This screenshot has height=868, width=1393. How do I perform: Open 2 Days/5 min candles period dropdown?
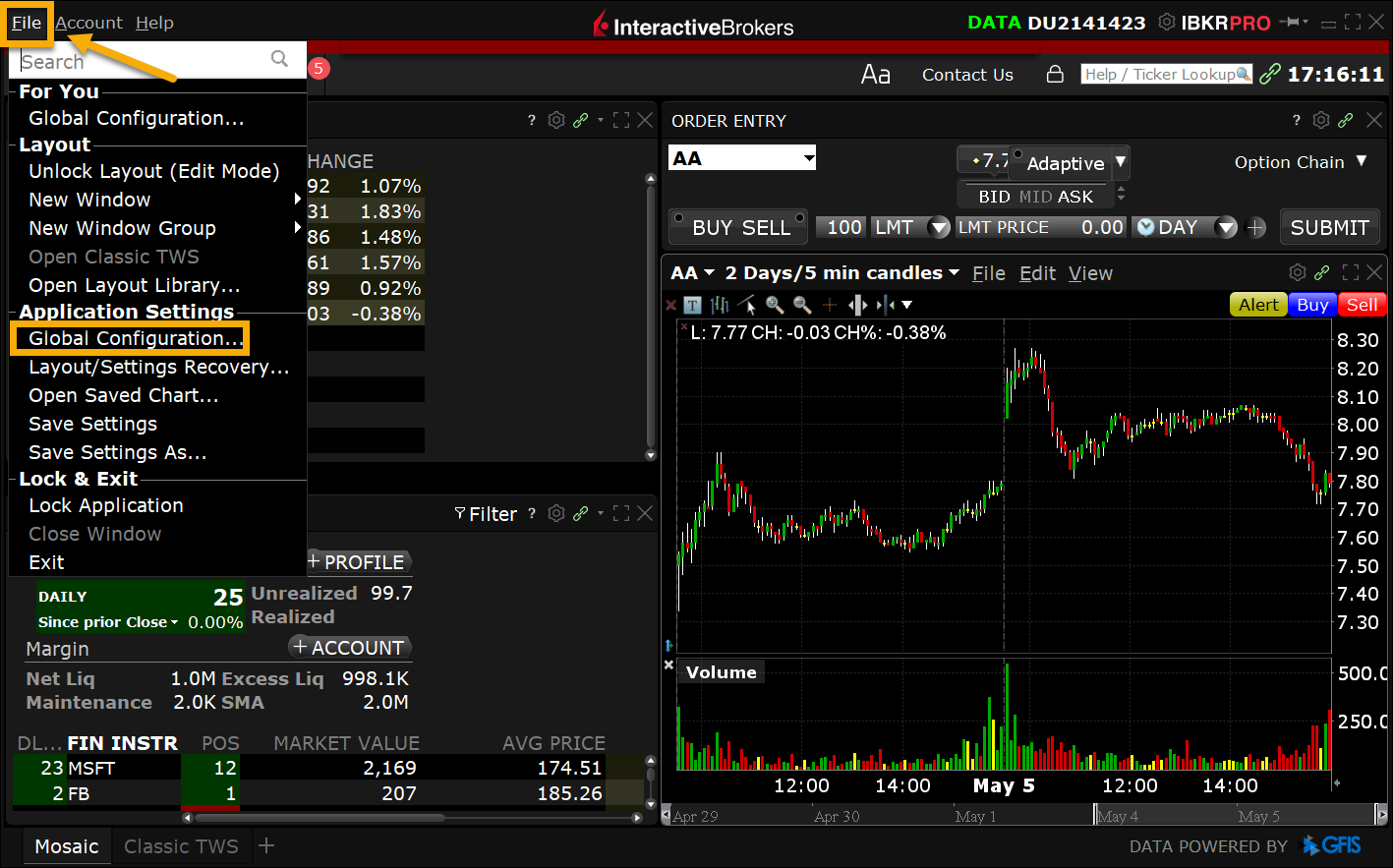click(954, 273)
